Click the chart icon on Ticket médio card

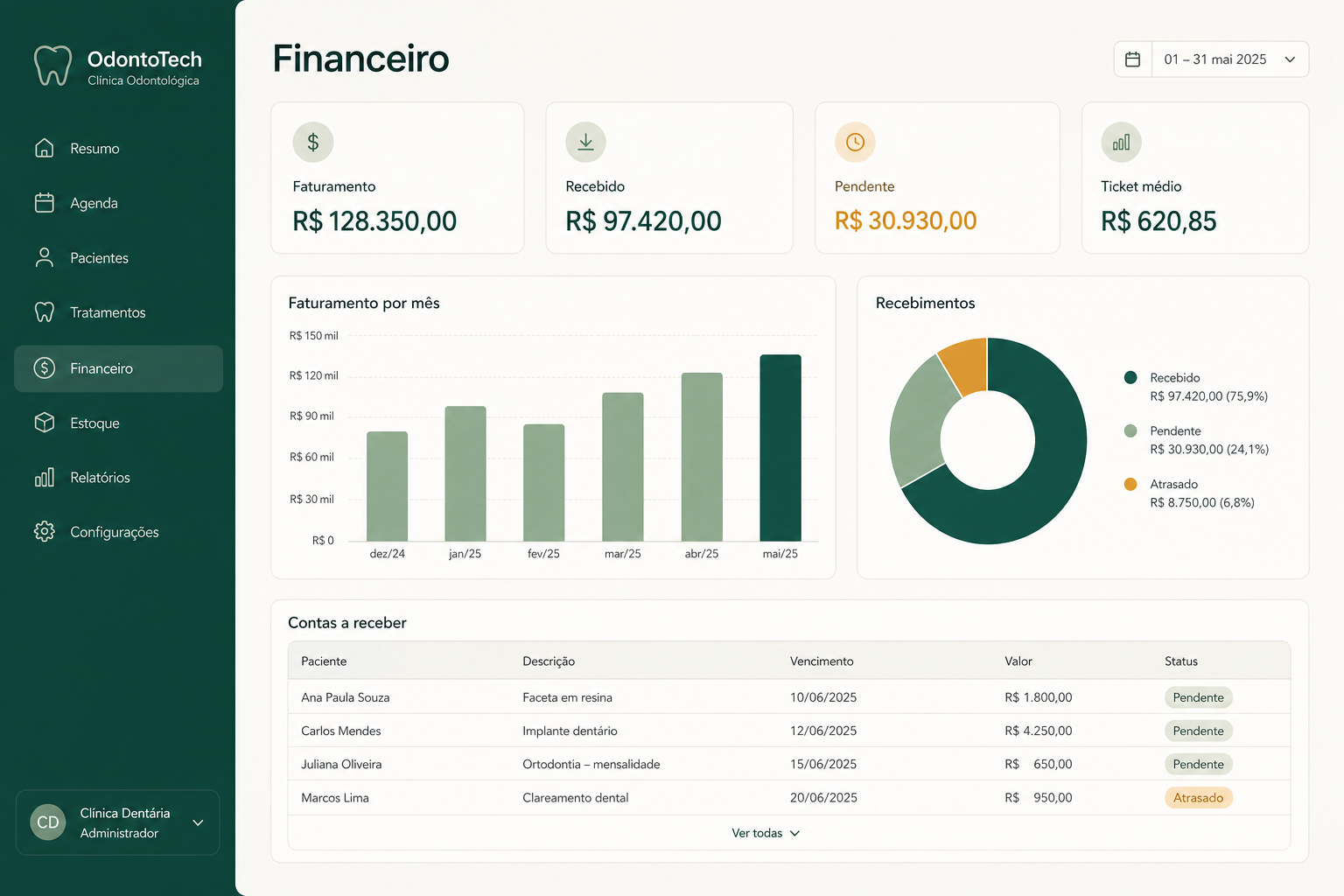[1122, 142]
